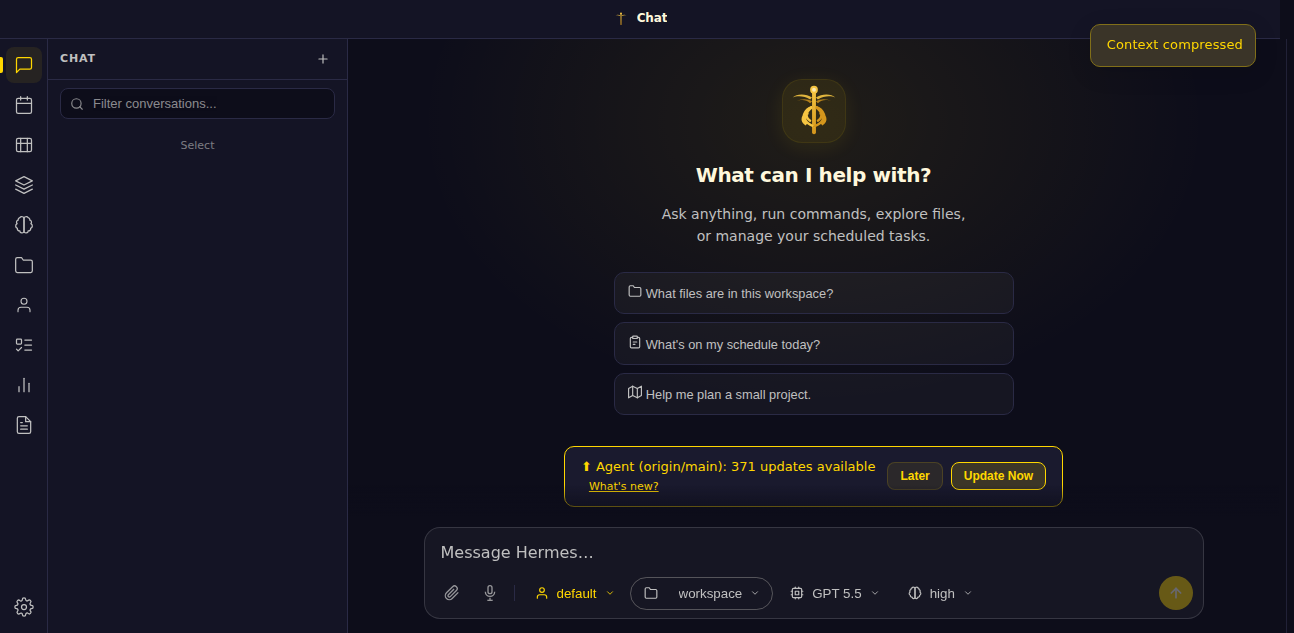Open settings gear at sidebar bottom

pos(24,607)
